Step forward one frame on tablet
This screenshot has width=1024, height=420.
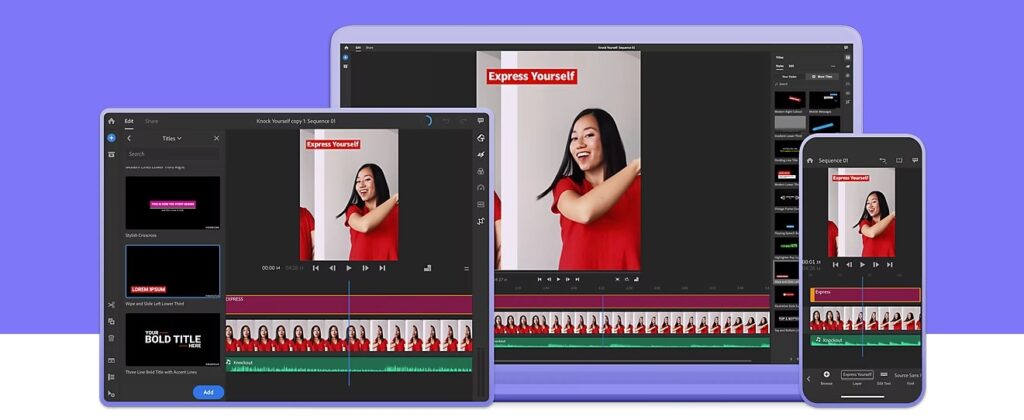click(365, 268)
